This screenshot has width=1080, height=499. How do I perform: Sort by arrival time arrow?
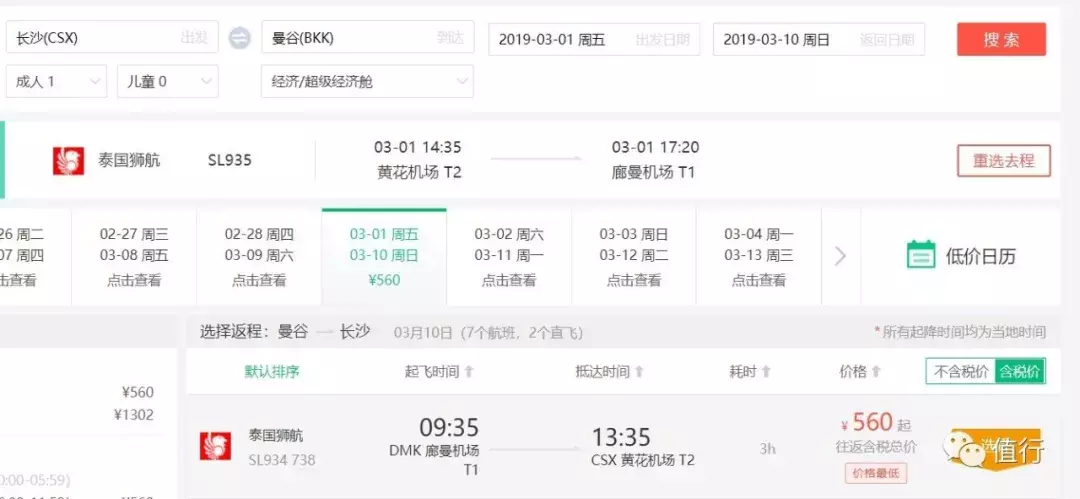(639, 372)
